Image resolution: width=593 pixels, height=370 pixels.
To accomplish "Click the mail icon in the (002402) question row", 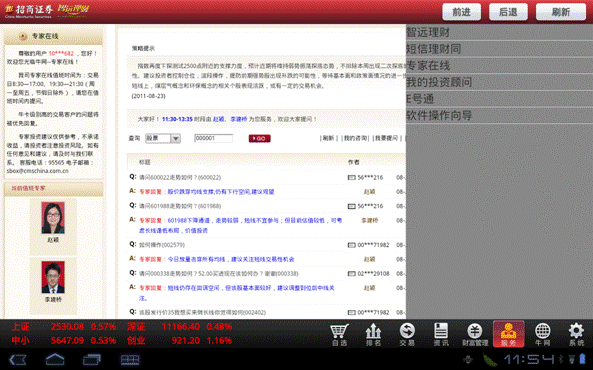I will [x=351, y=312].
